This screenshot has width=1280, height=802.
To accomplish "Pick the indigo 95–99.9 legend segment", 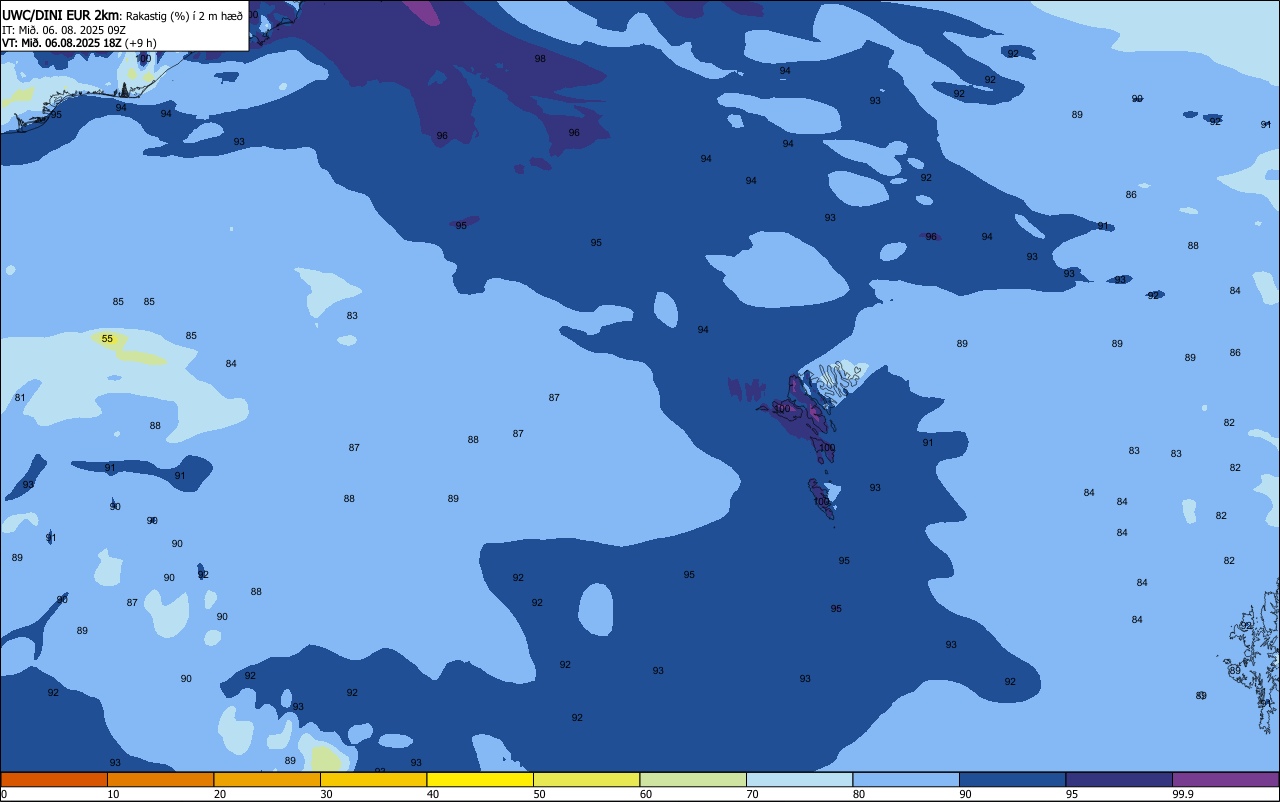I will tap(1119, 779).
